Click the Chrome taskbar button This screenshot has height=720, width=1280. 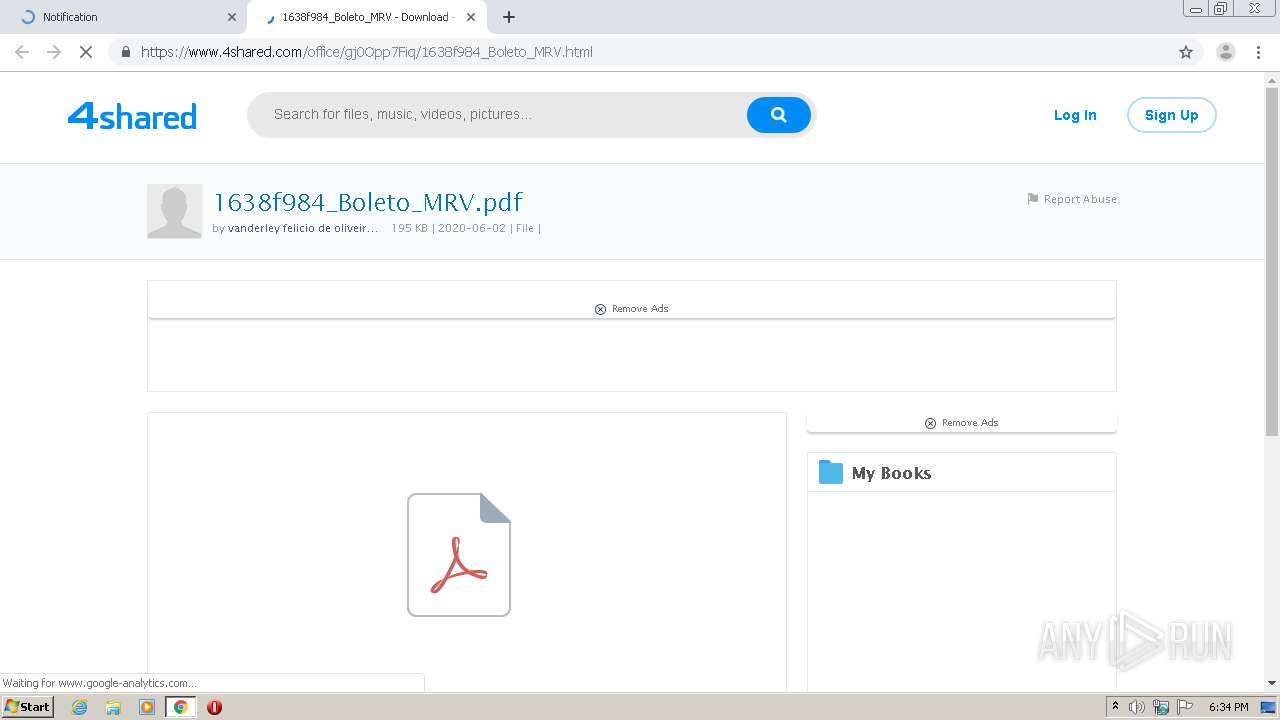pos(180,707)
